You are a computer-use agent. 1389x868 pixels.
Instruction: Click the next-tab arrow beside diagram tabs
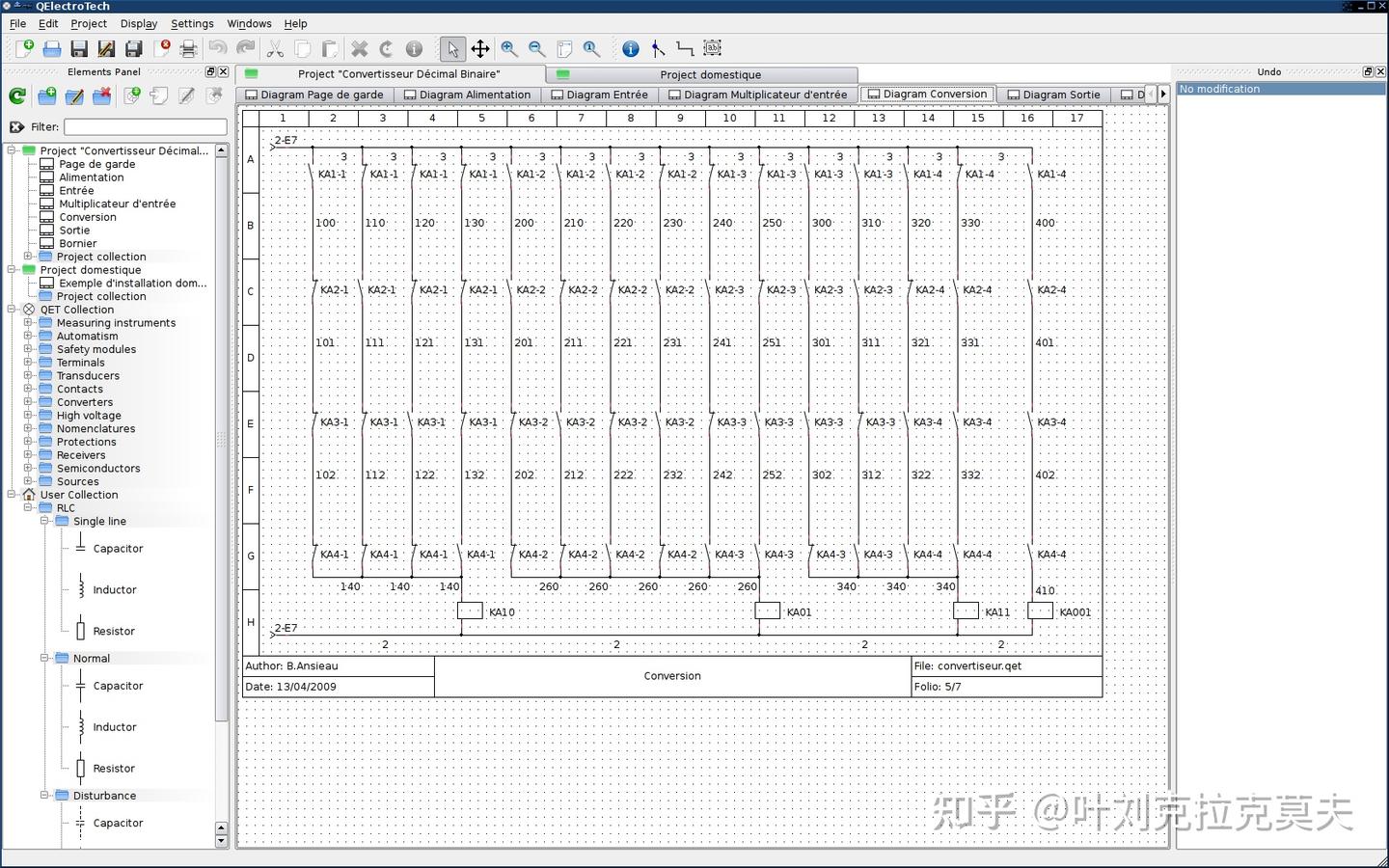(1163, 95)
